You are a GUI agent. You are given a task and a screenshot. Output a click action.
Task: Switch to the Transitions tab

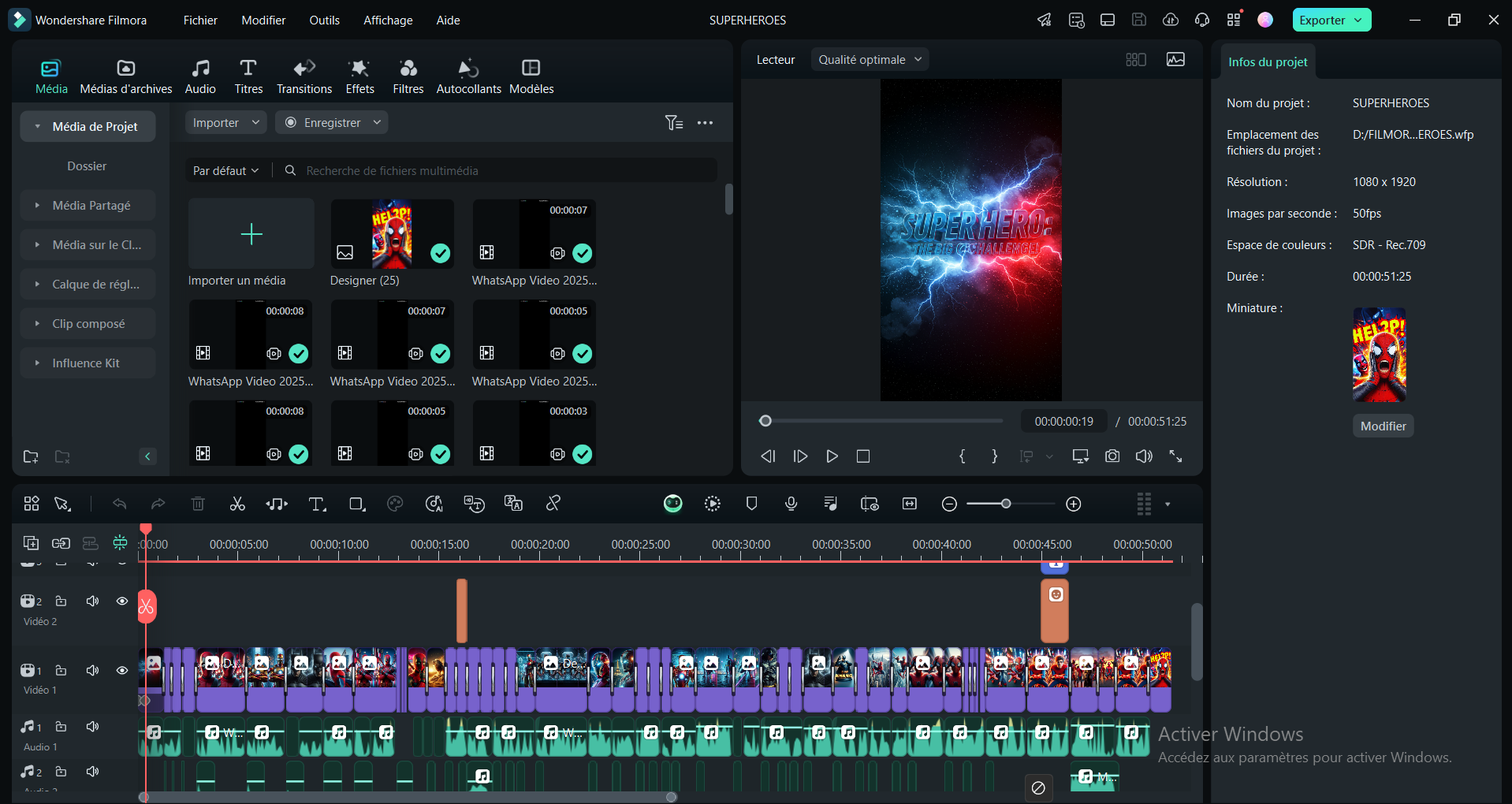304,76
